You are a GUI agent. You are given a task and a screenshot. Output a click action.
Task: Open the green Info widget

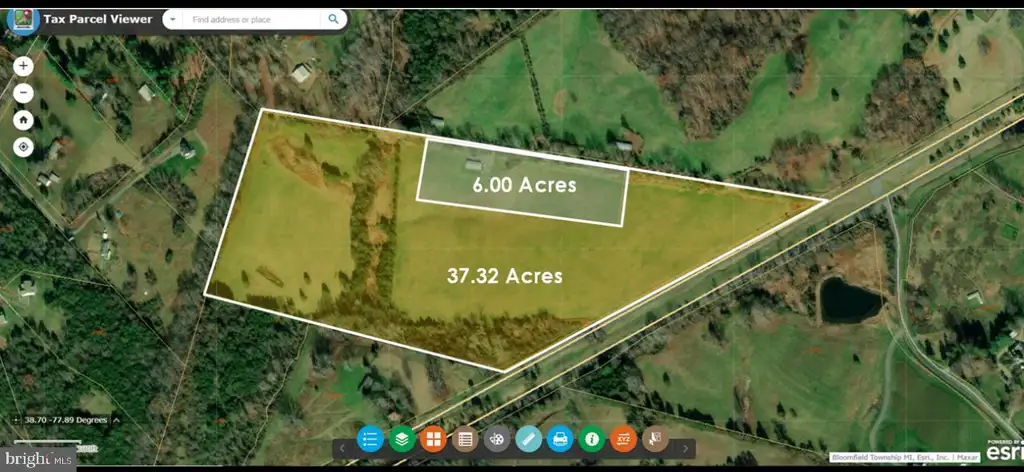click(592, 439)
